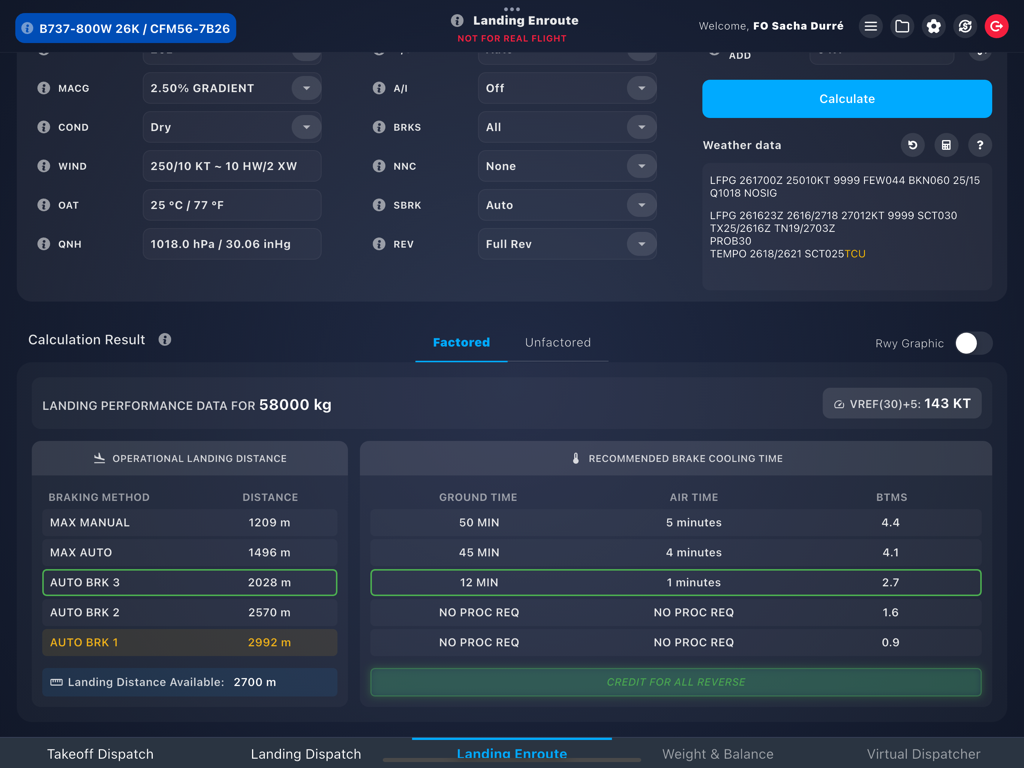Click the red logout icon
The width and height of the screenshot is (1024, 768).
click(996, 26)
